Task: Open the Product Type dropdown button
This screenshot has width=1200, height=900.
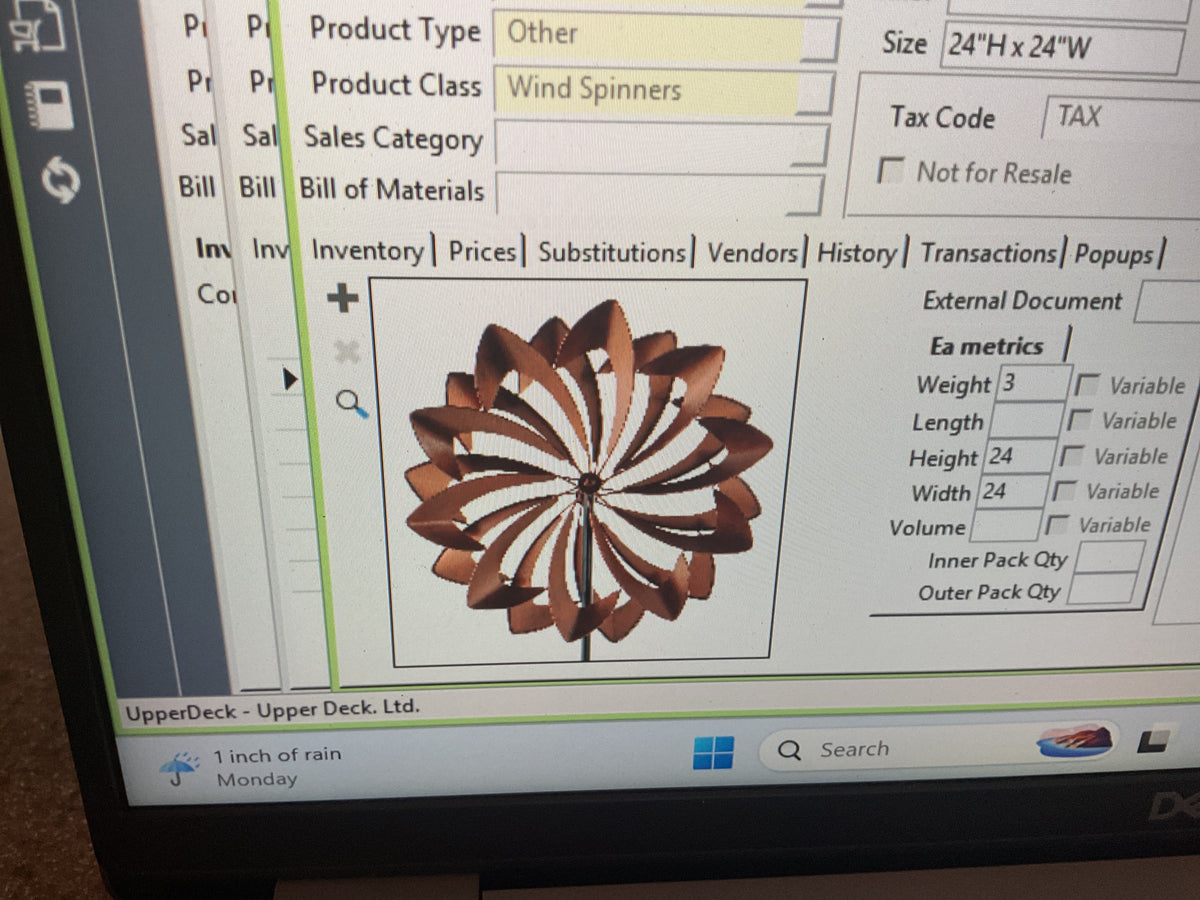Action: (x=822, y=40)
